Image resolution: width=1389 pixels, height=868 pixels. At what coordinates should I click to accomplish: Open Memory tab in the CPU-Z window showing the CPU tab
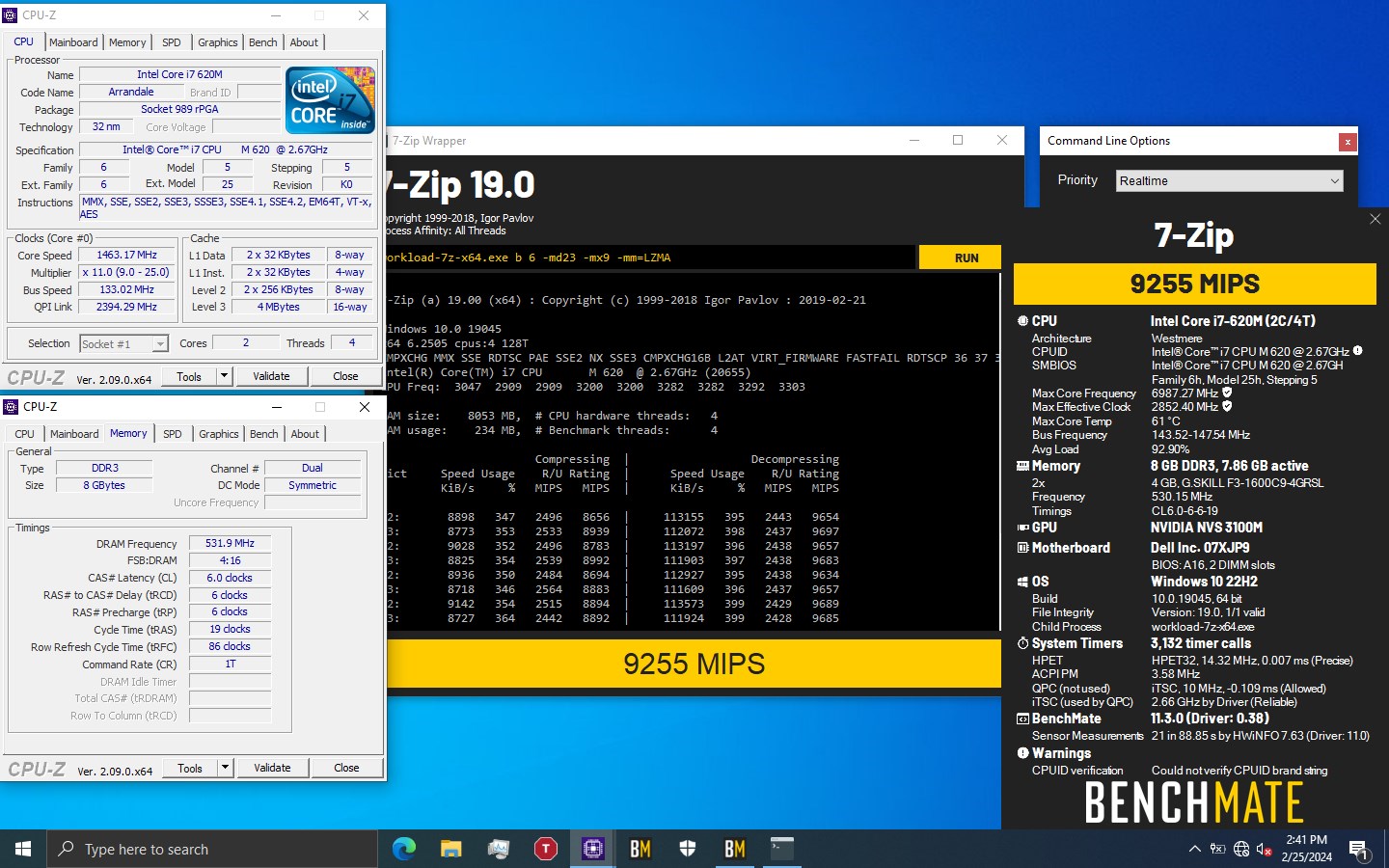[127, 42]
